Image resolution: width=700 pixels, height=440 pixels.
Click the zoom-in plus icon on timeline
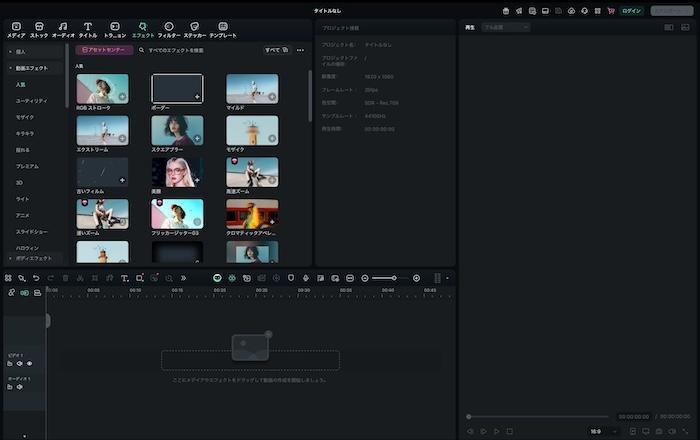pyautogui.click(x=417, y=277)
